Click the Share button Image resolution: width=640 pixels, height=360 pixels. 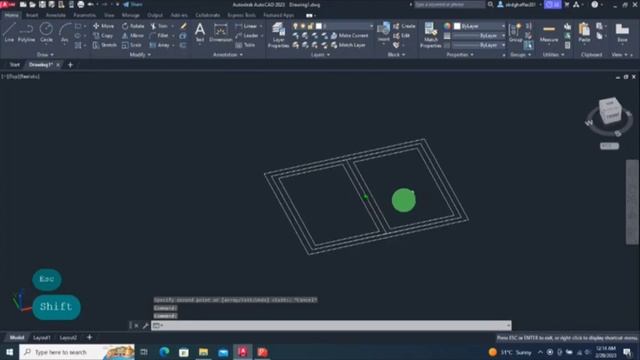(133, 4)
